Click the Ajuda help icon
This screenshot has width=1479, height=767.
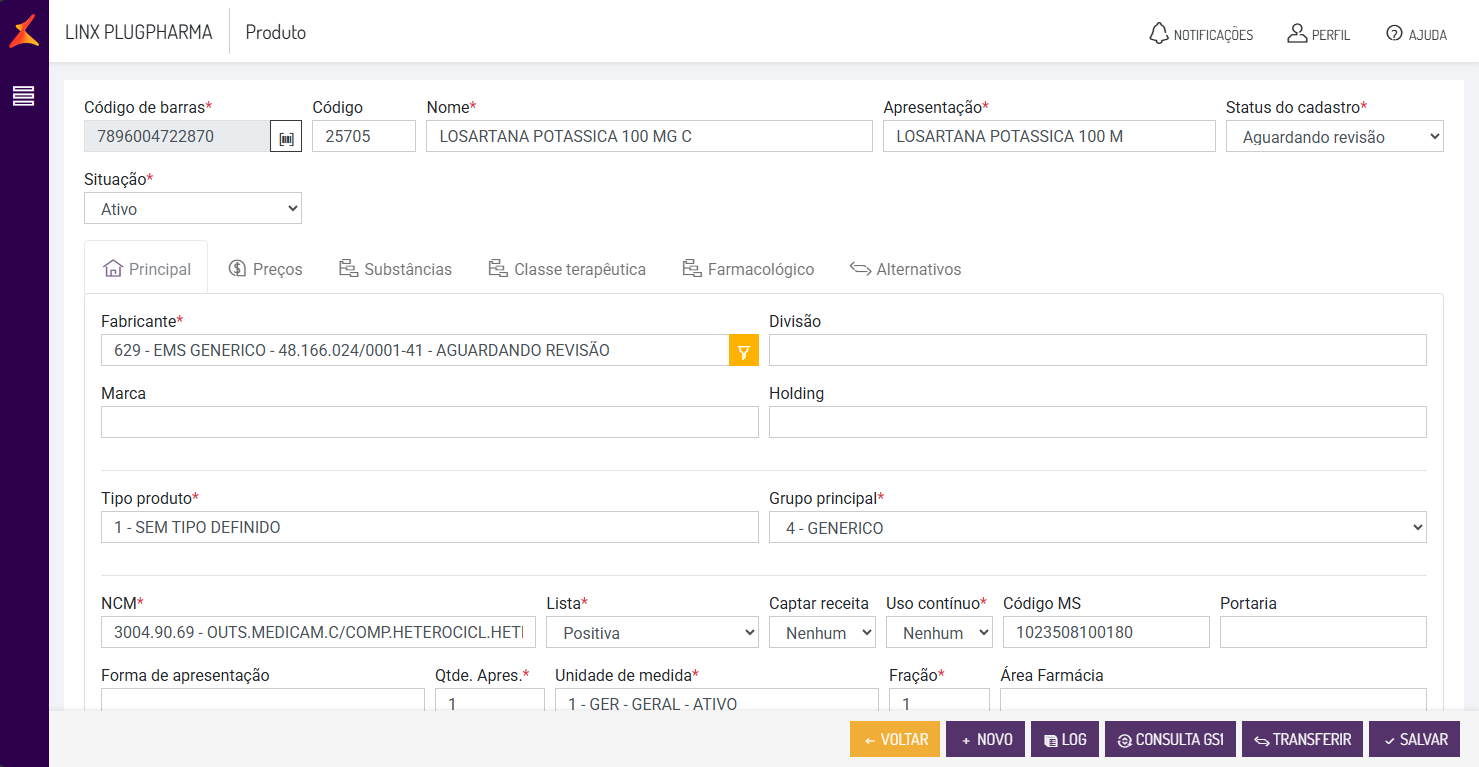(x=1394, y=33)
